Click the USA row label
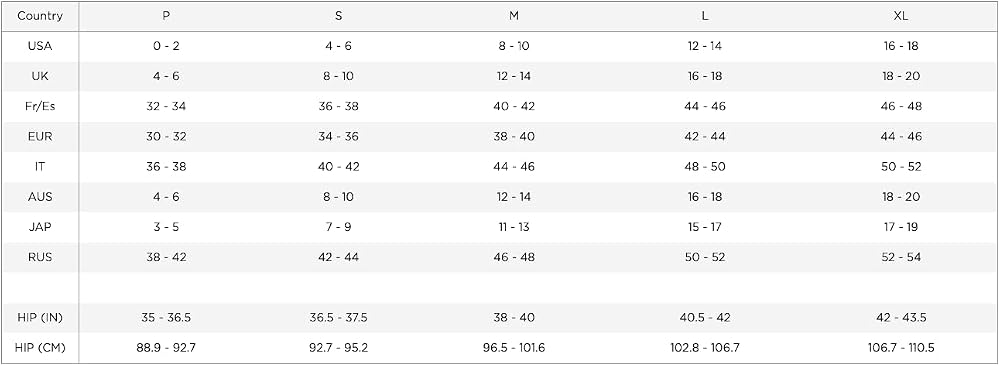Screen dimensions: 1000x366 click(40, 46)
